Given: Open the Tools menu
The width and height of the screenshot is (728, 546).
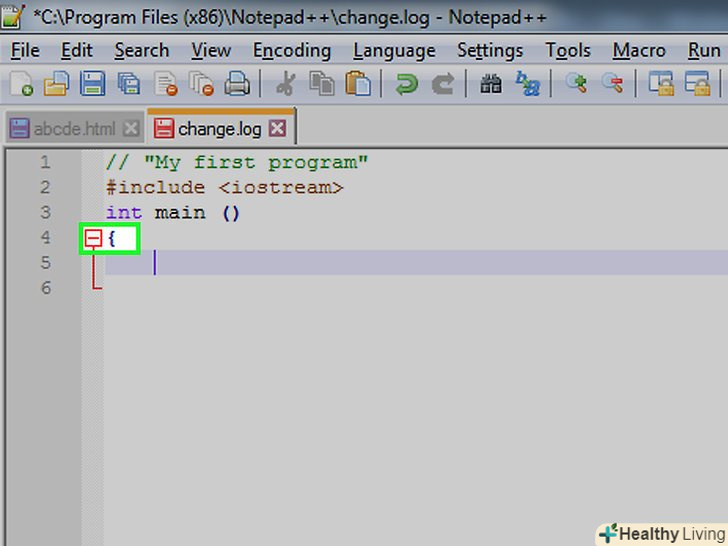Looking at the screenshot, I should (568, 50).
